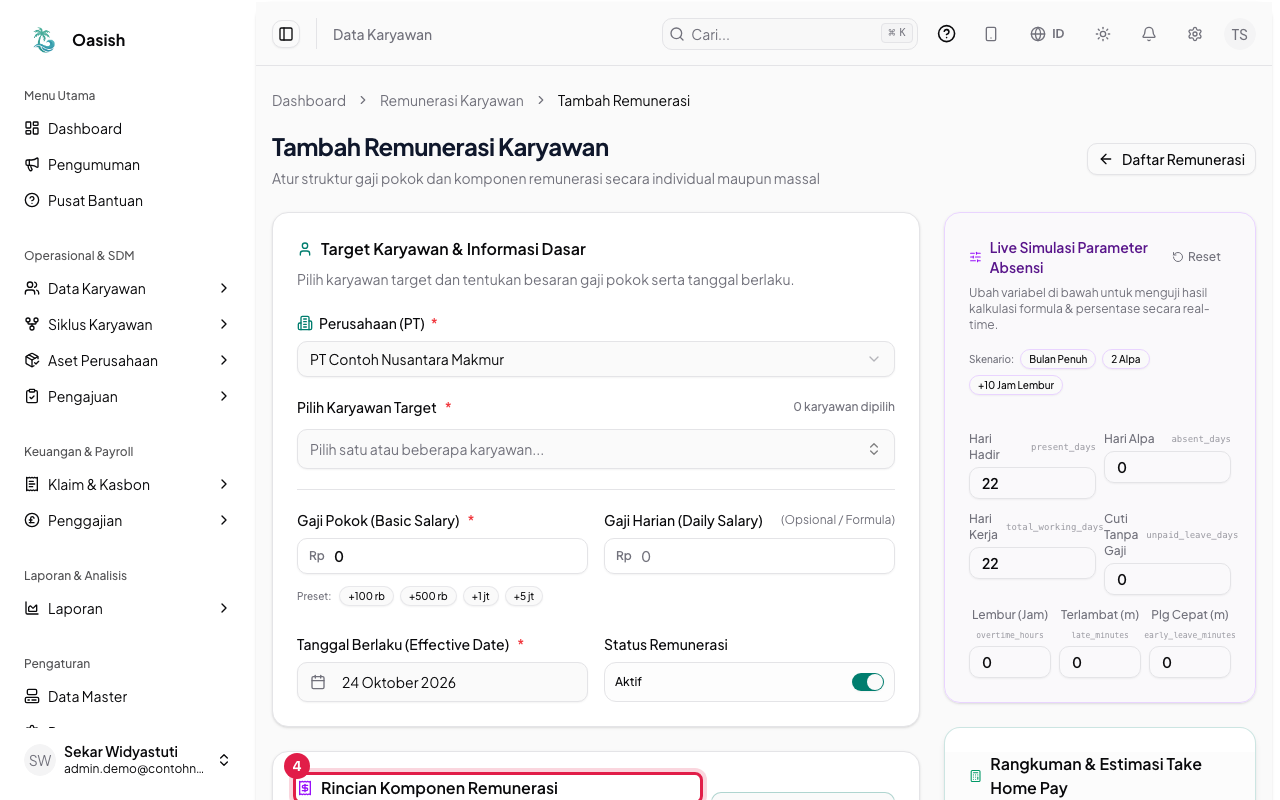Add the +5 jt salary preset
The height and width of the screenshot is (800, 1280).
[x=524, y=596]
